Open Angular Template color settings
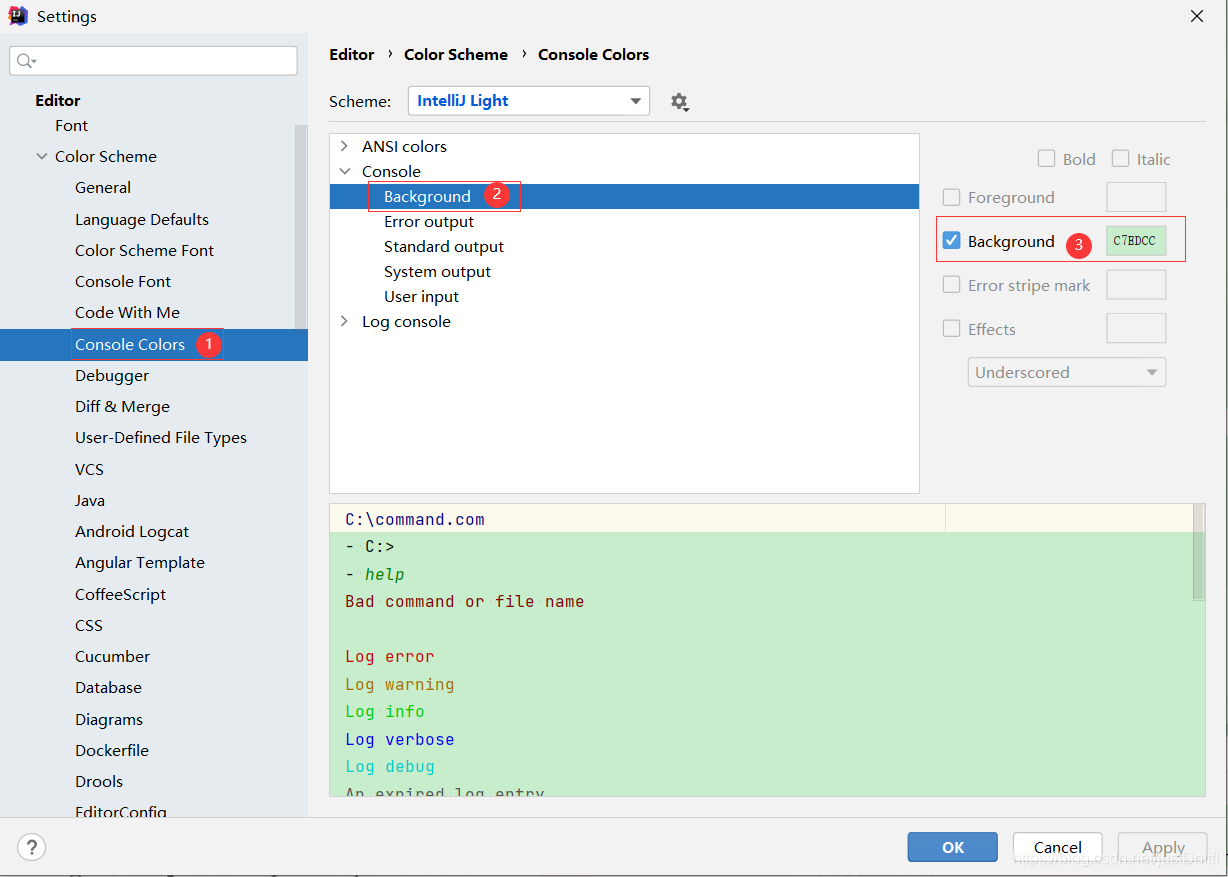The height and width of the screenshot is (877, 1228). click(140, 562)
